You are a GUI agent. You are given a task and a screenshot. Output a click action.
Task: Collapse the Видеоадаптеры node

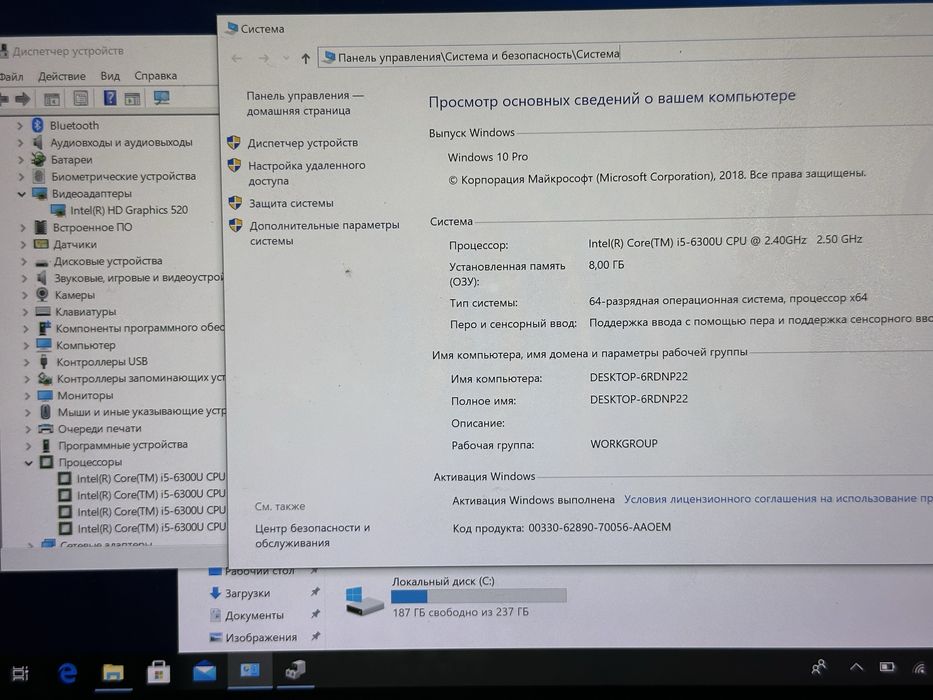click(x=21, y=193)
